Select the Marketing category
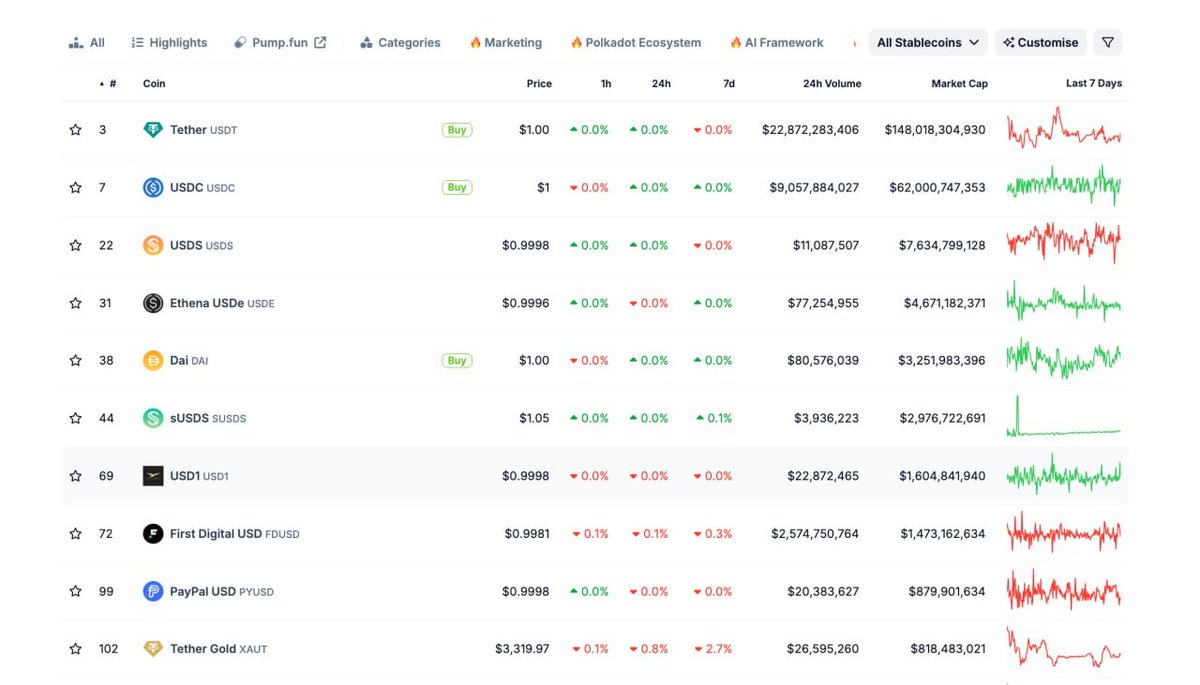The height and width of the screenshot is (685, 1200). 506,43
